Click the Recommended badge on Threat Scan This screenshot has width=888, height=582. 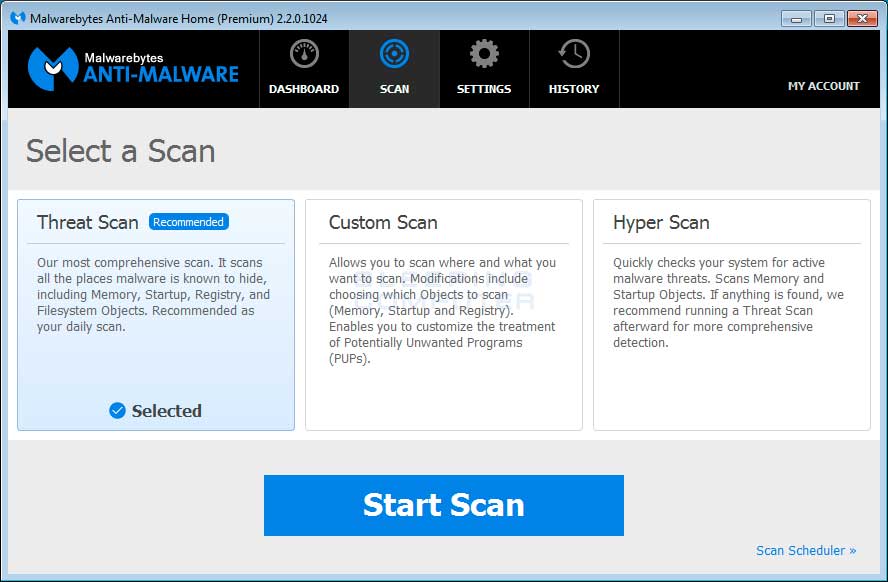pos(188,222)
